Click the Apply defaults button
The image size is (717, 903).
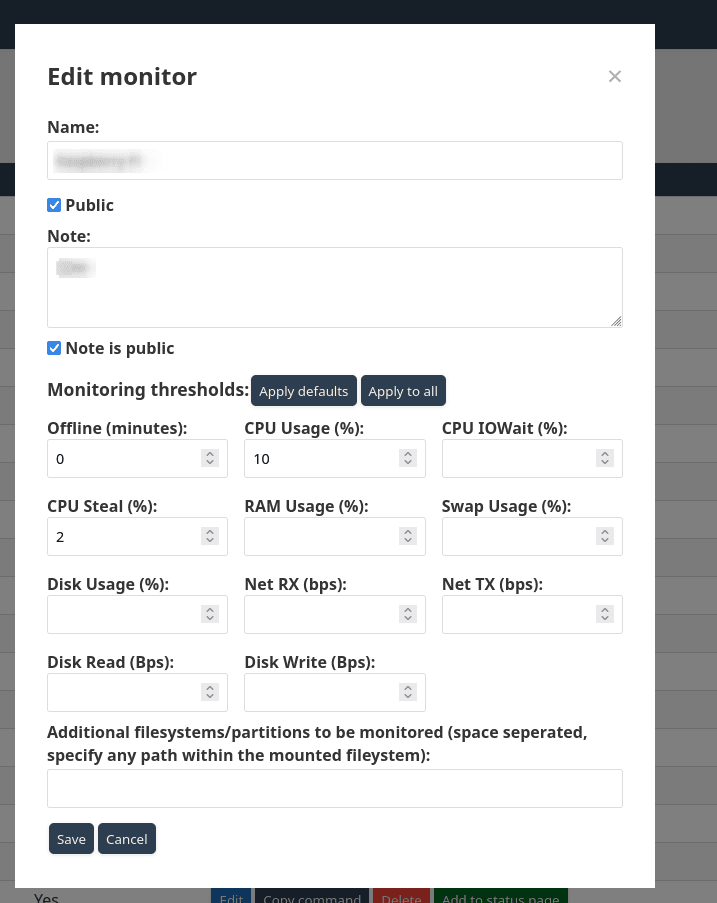point(303,391)
